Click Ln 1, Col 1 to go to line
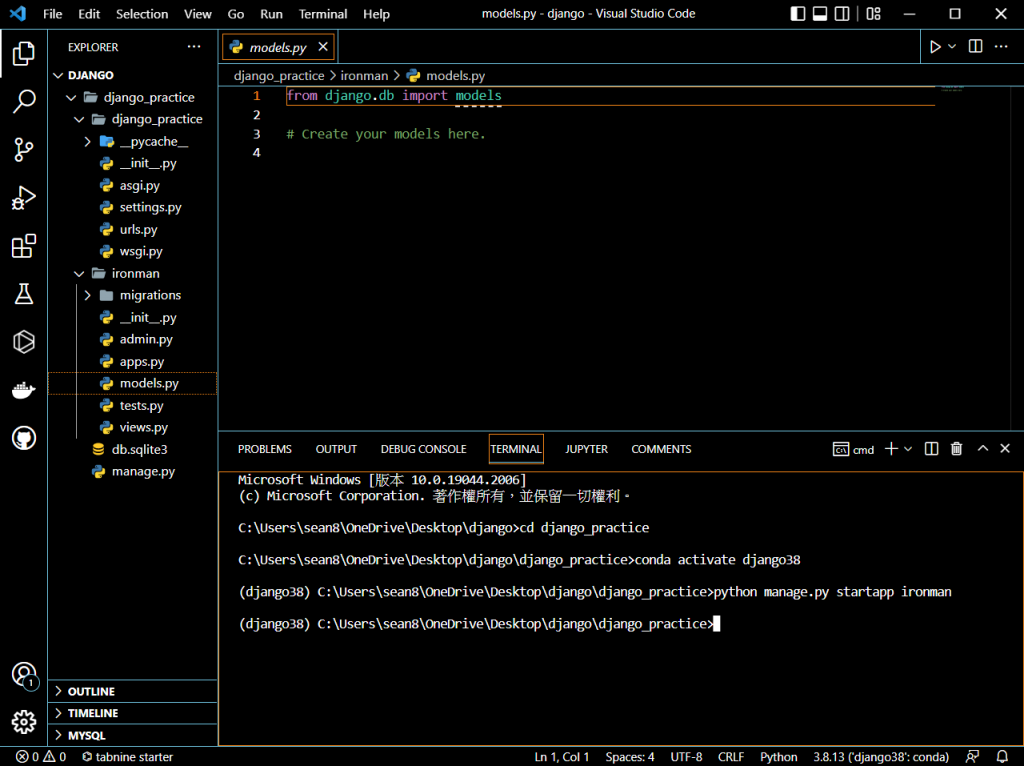 point(562,756)
